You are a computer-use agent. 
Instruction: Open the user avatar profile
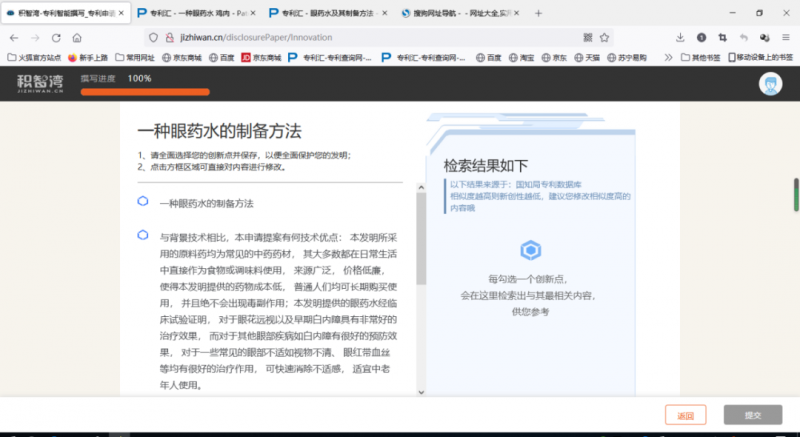click(x=770, y=84)
